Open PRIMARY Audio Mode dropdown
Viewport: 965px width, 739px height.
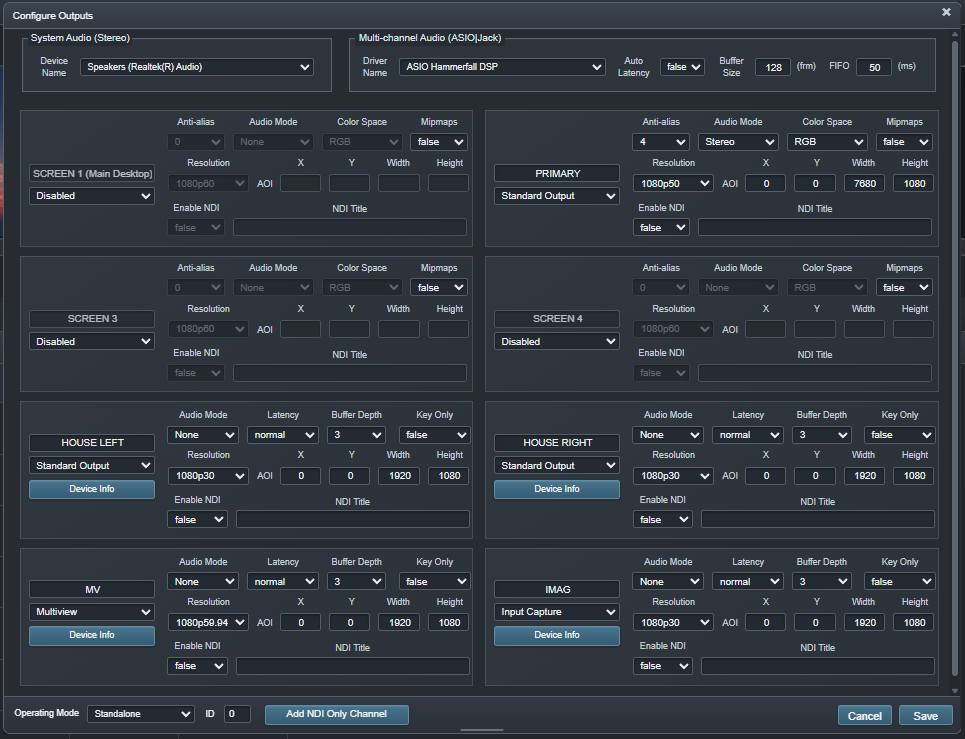pos(739,142)
